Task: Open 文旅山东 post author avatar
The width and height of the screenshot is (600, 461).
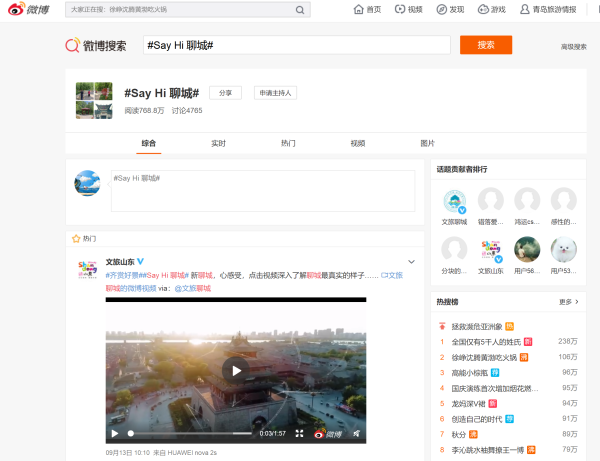Action: [x=88, y=270]
